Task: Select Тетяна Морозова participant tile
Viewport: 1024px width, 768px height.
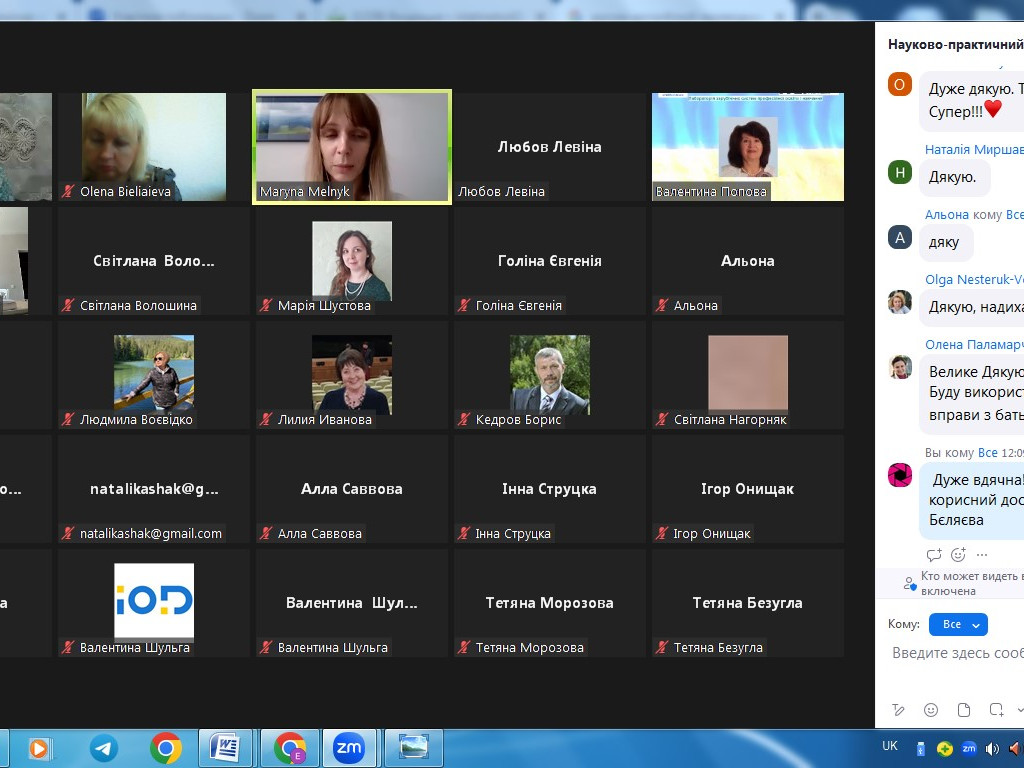Action: point(549,603)
